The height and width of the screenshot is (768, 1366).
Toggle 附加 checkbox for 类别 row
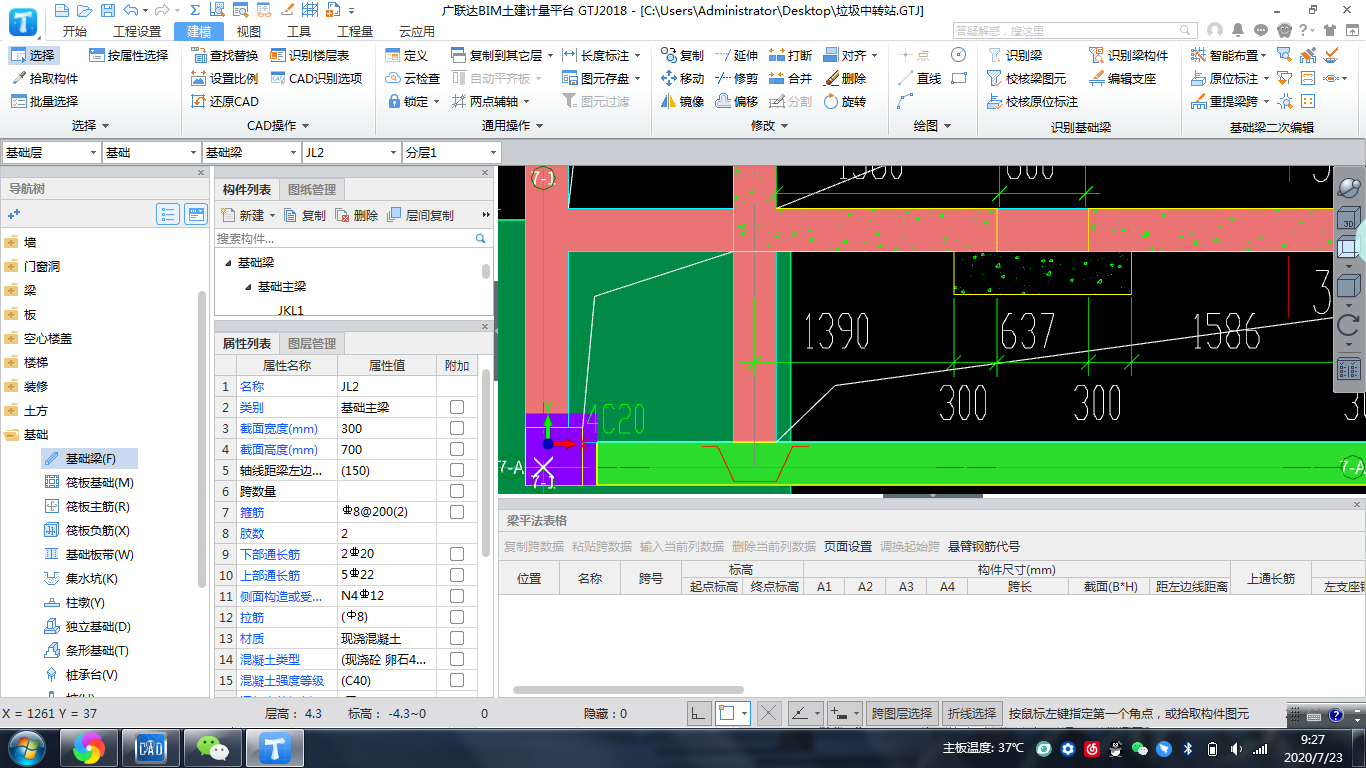coord(457,407)
